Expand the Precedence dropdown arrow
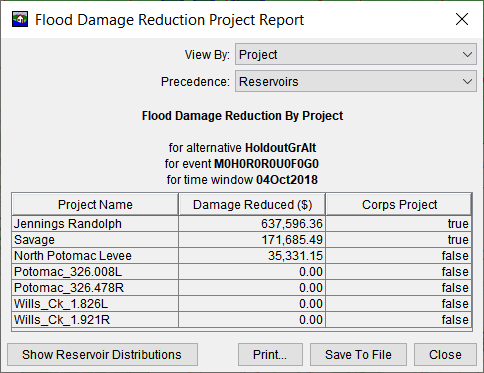Image resolution: width=484 pixels, height=373 pixels. coord(467,81)
